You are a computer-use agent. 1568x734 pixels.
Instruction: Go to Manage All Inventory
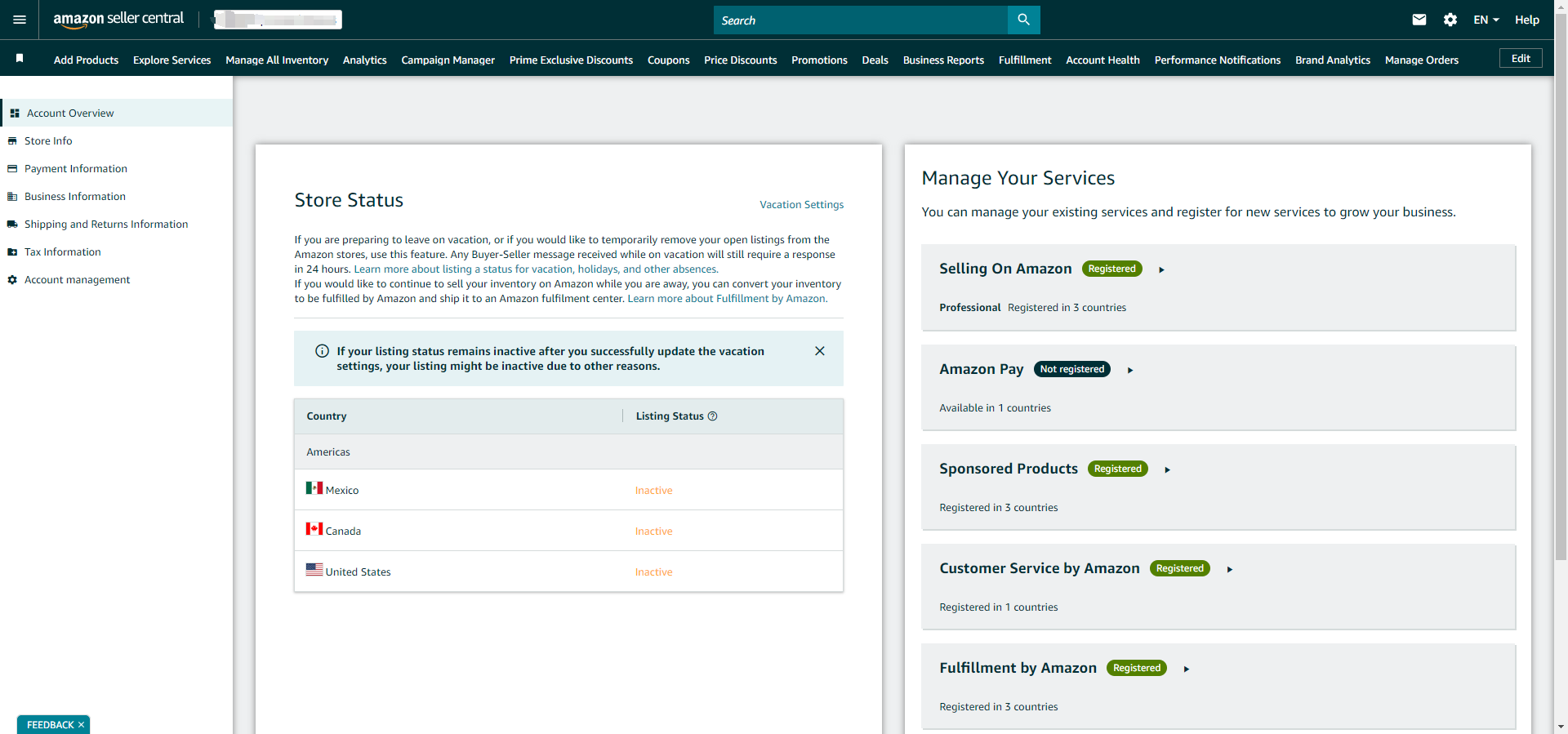277,60
